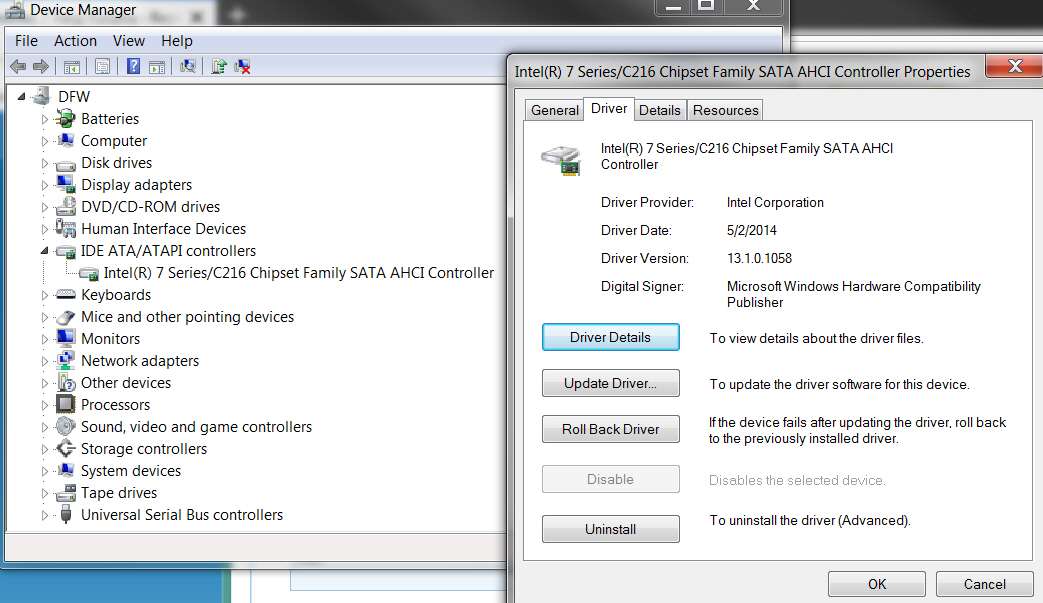Click the Display adapters icon

65,184
